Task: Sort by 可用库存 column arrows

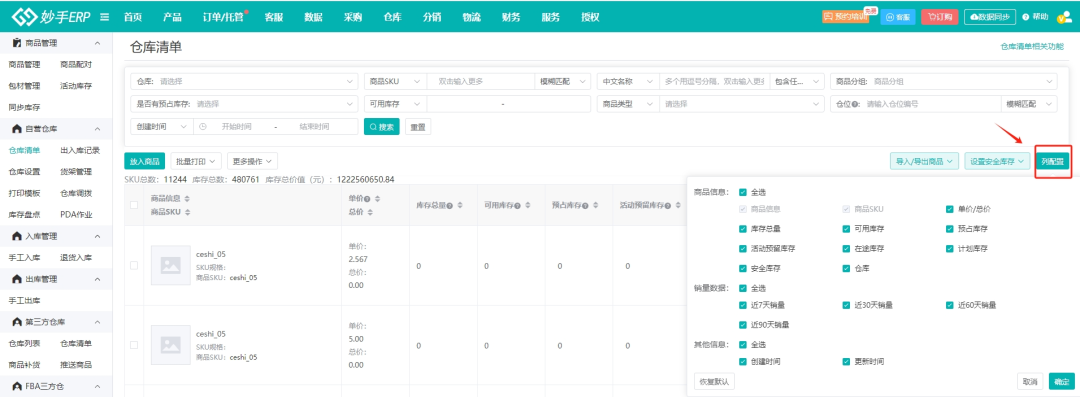Action: pyautogui.click(x=528, y=205)
